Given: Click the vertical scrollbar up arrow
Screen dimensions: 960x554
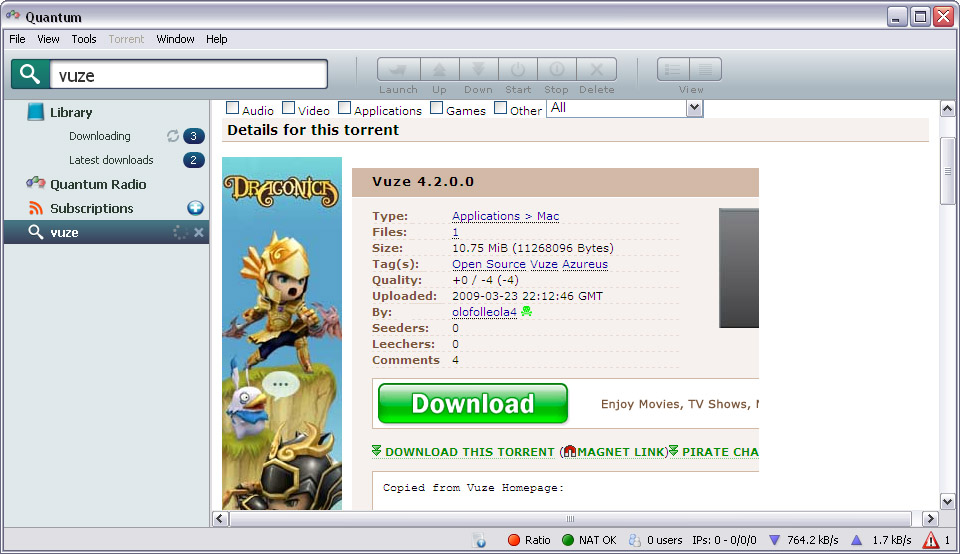Looking at the screenshot, I should [947, 109].
